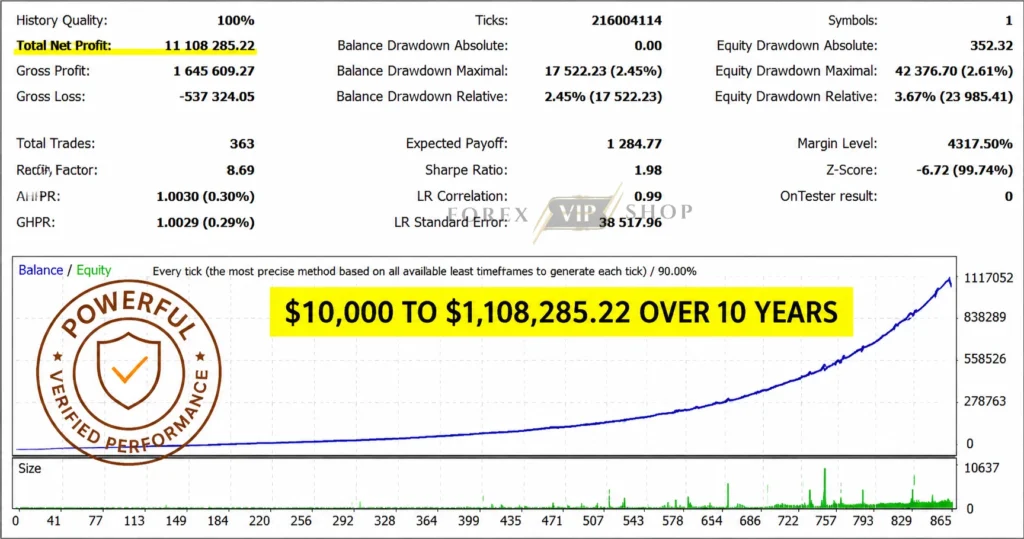Click the green 'Equity' chart legend
This screenshot has height=539, width=1024.
(93, 270)
